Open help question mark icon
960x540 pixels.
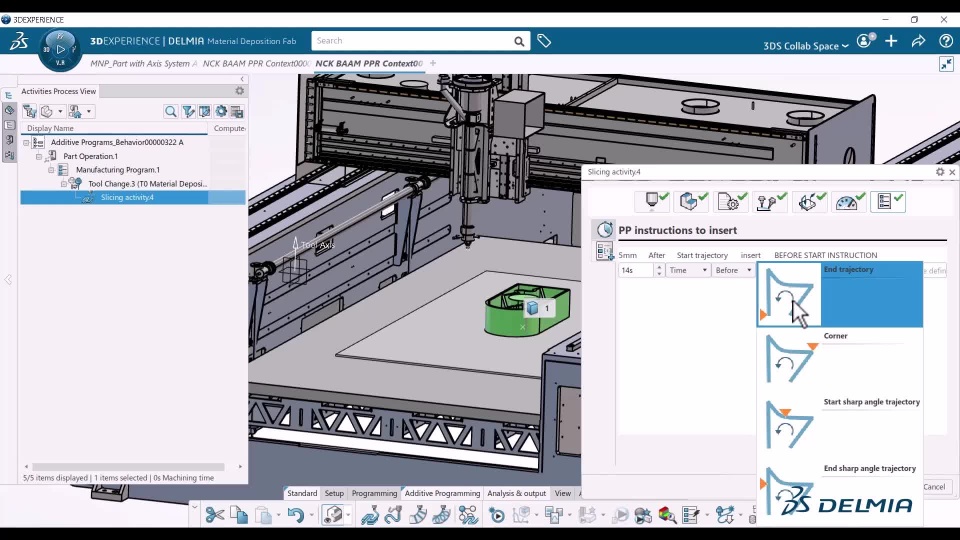(x=945, y=41)
